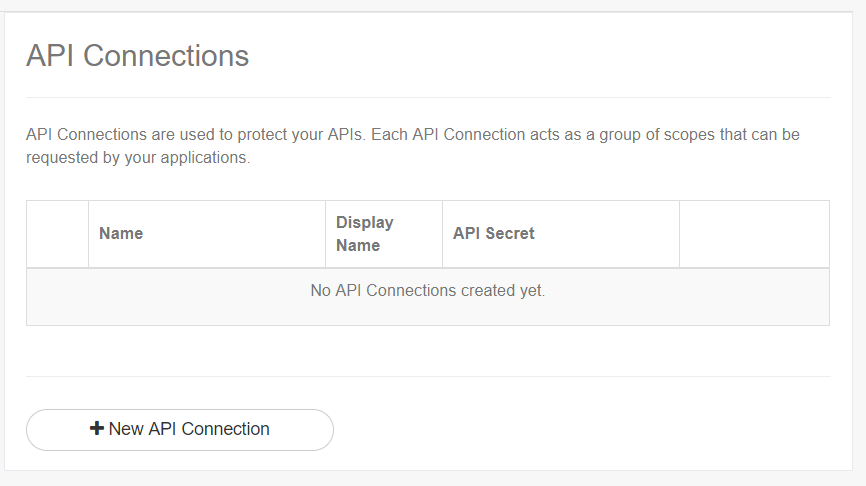The image size is (866, 486).
Task: Click the plus icon on New API Connection
Action: [97, 429]
